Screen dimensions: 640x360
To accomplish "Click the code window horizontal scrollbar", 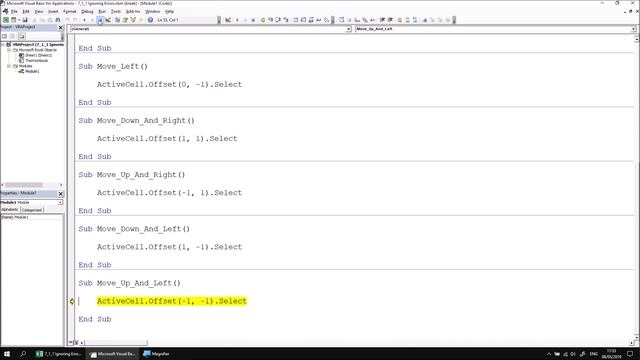I will [x=116, y=343].
